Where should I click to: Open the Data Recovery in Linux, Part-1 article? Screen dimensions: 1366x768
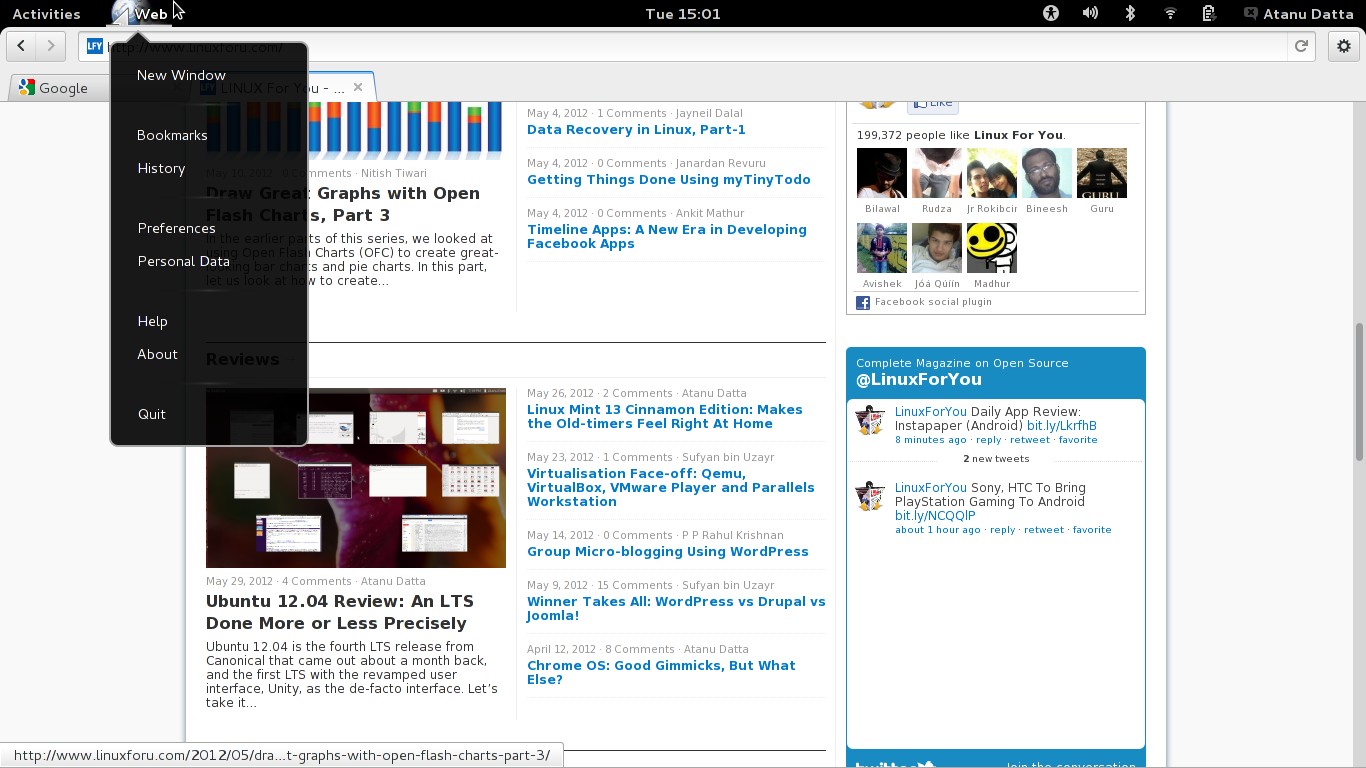(x=636, y=130)
